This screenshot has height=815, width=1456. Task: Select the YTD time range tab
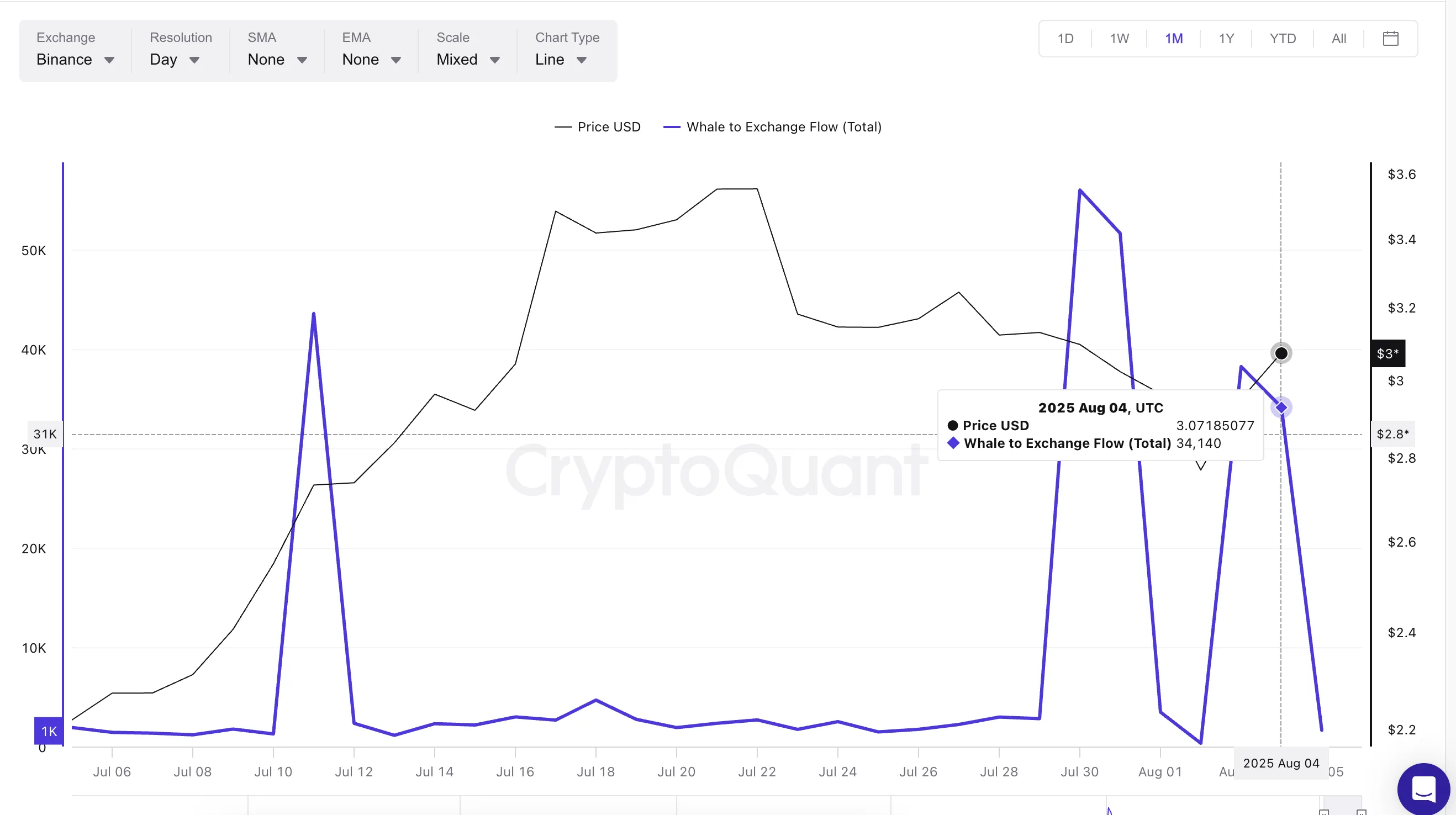click(1283, 39)
